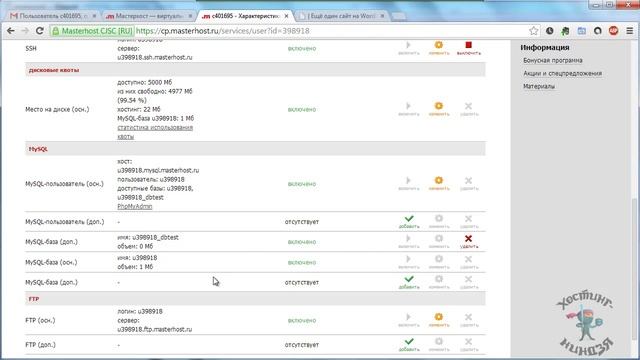Open promotions and special offers link
The image size is (640, 360).
[x=562, y=73]
